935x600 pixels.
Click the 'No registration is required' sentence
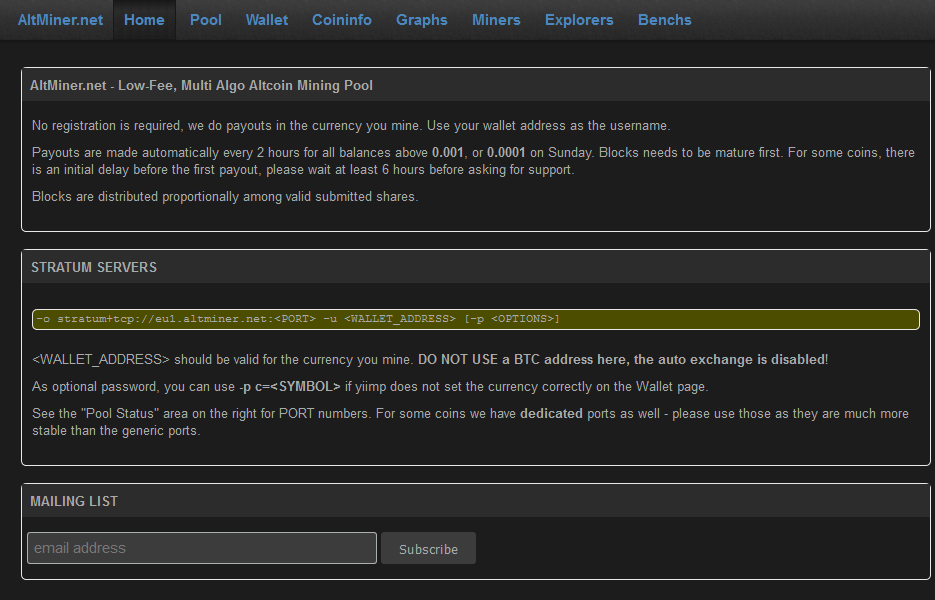point(351,126)
